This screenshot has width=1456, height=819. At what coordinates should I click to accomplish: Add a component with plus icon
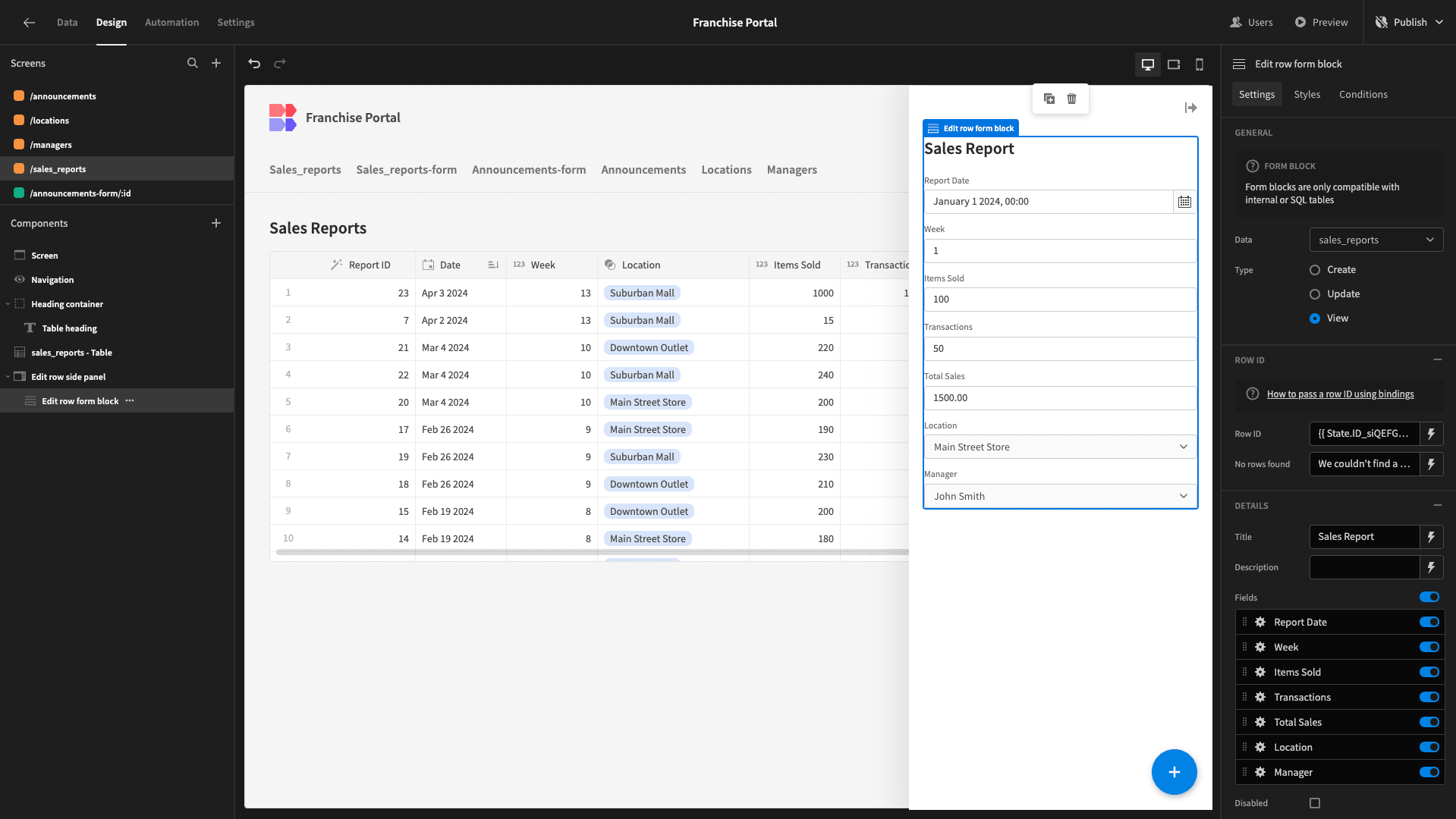point(216,223)
